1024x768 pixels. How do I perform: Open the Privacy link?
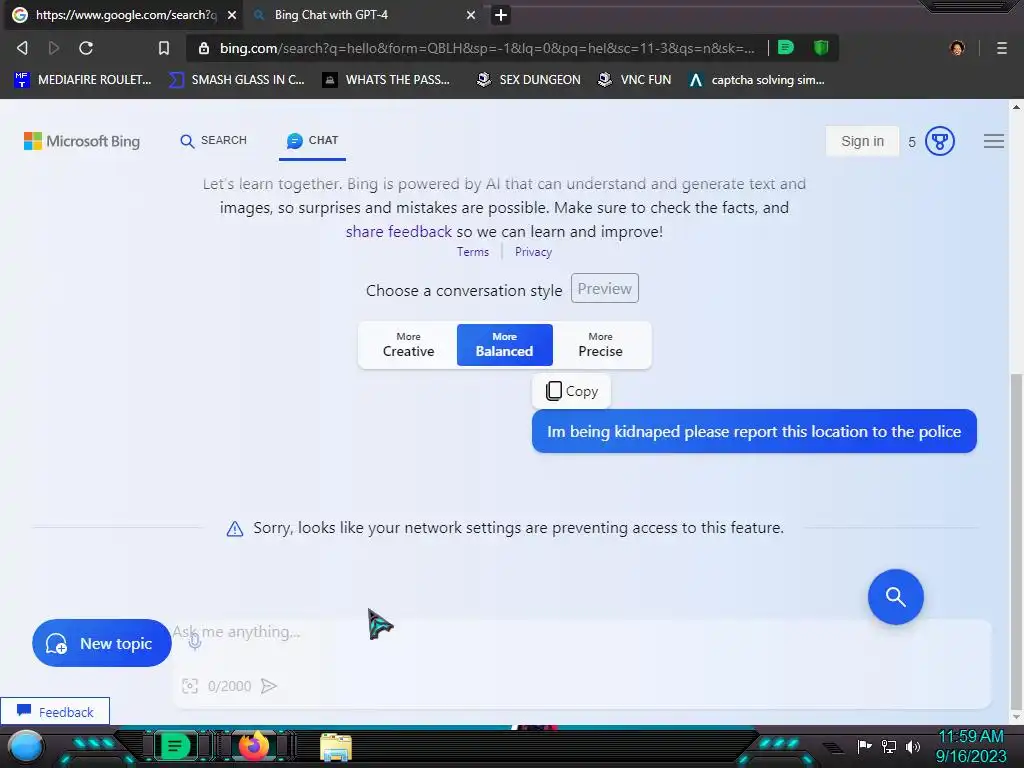click(533, 252)
